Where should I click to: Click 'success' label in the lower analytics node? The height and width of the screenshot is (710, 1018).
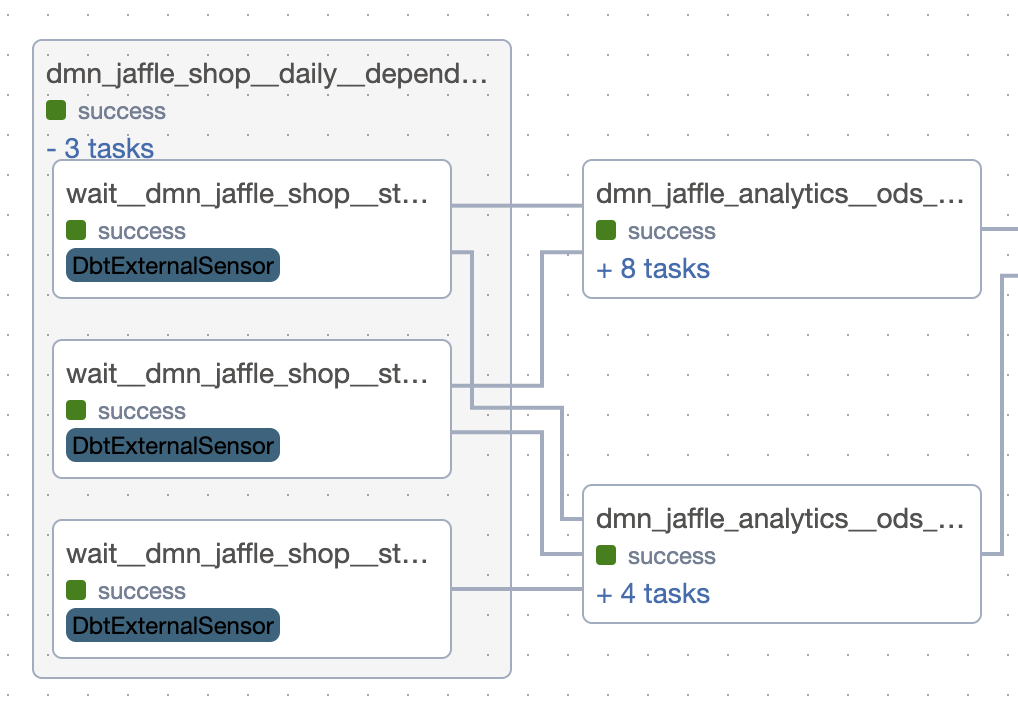671,556
